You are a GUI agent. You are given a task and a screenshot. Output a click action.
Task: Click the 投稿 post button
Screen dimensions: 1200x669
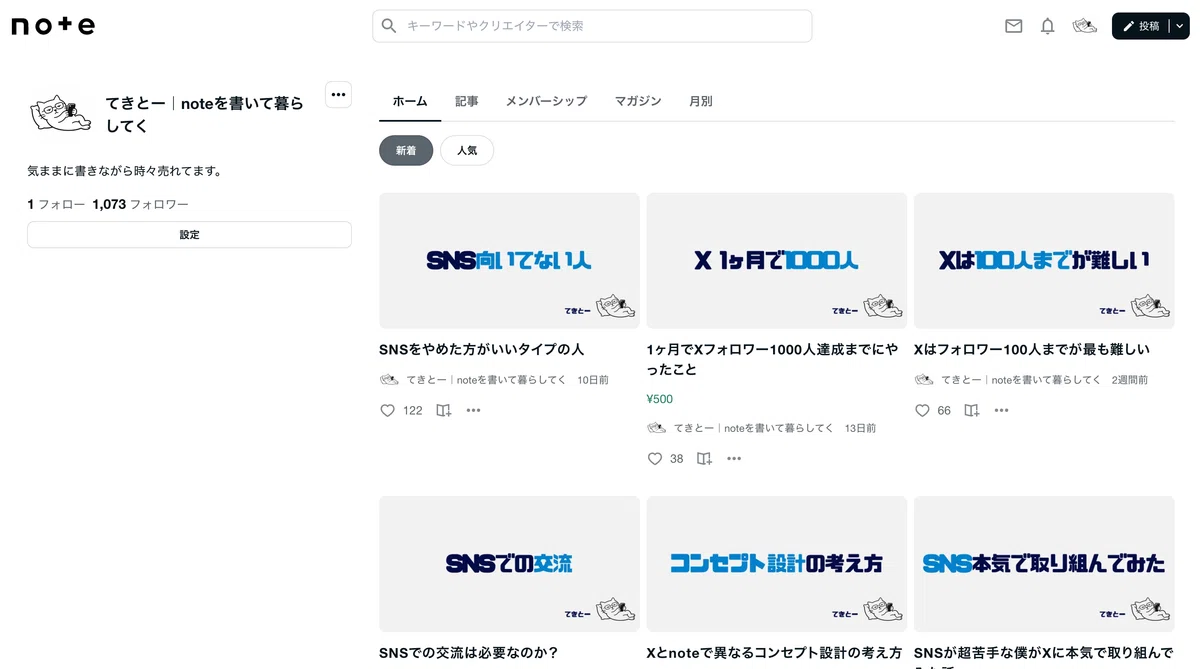tap(1141, 26)
